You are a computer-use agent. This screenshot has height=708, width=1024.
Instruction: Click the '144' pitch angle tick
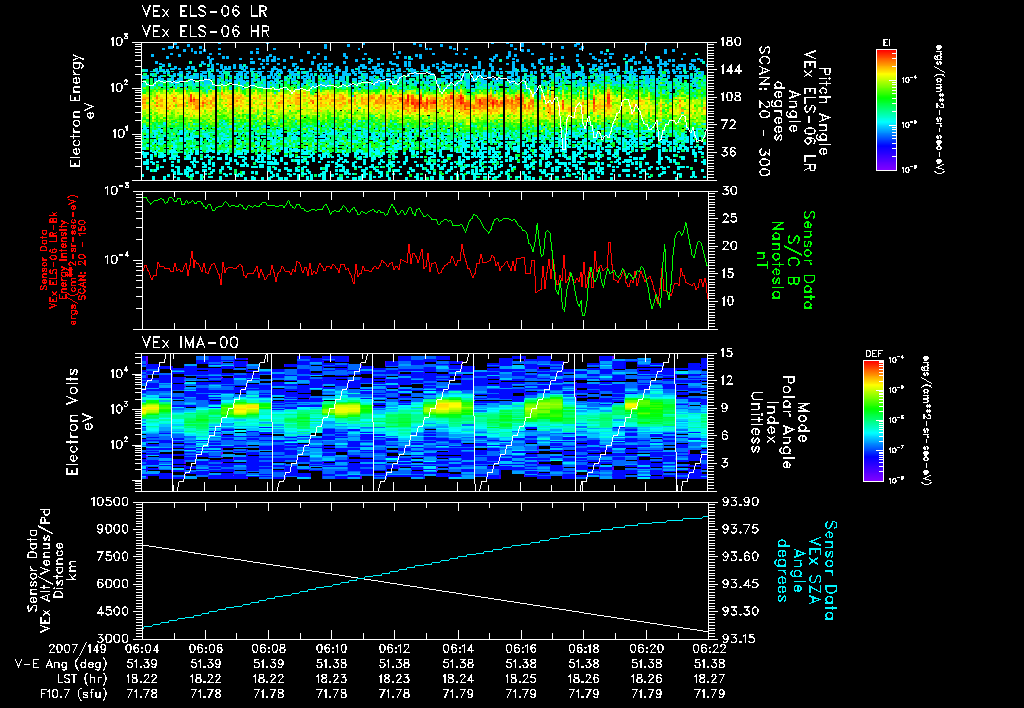[x=731, y=69]
